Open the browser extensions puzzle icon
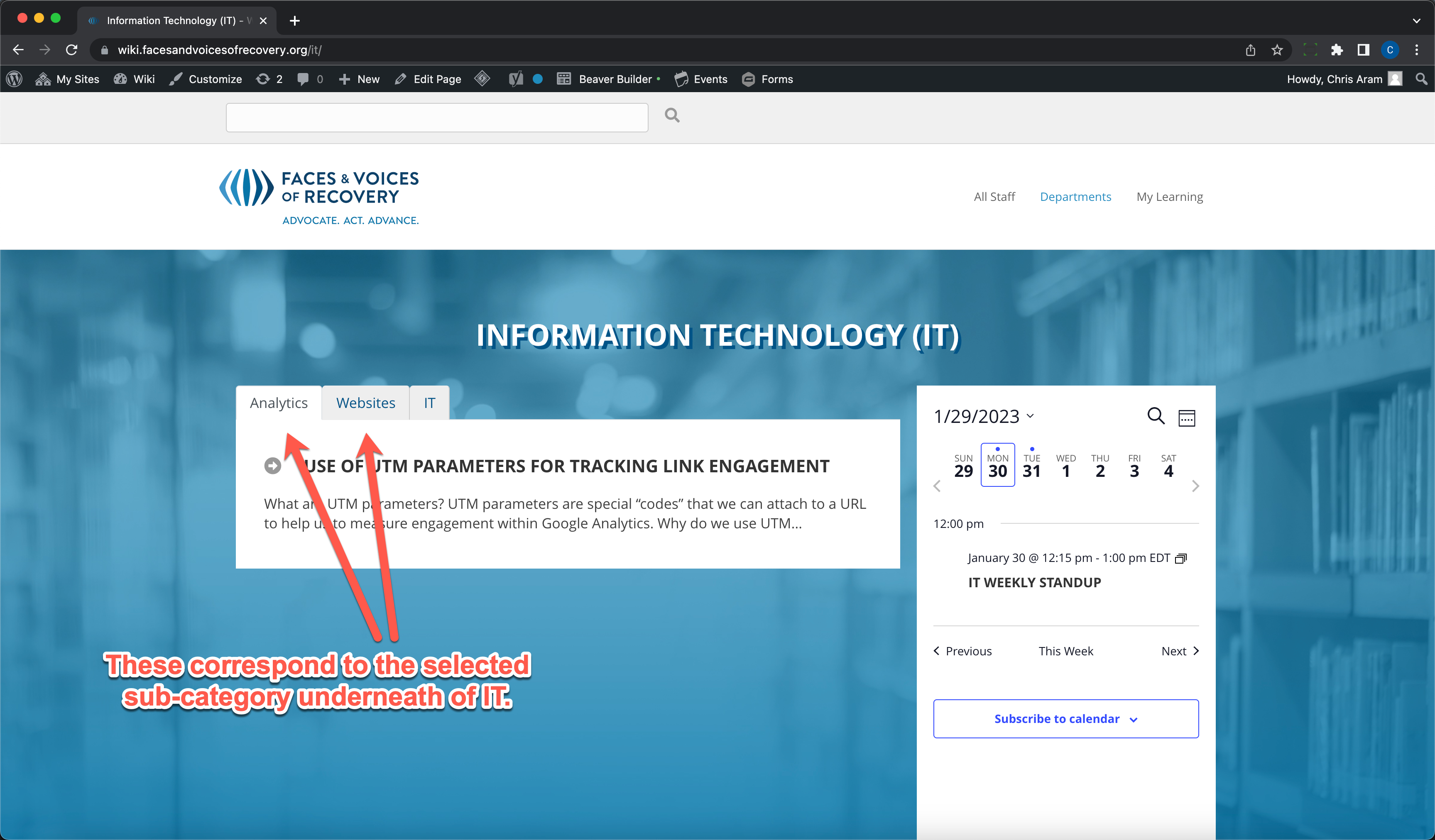Viewport: 1435px width, 840px height. [1337, 50]
